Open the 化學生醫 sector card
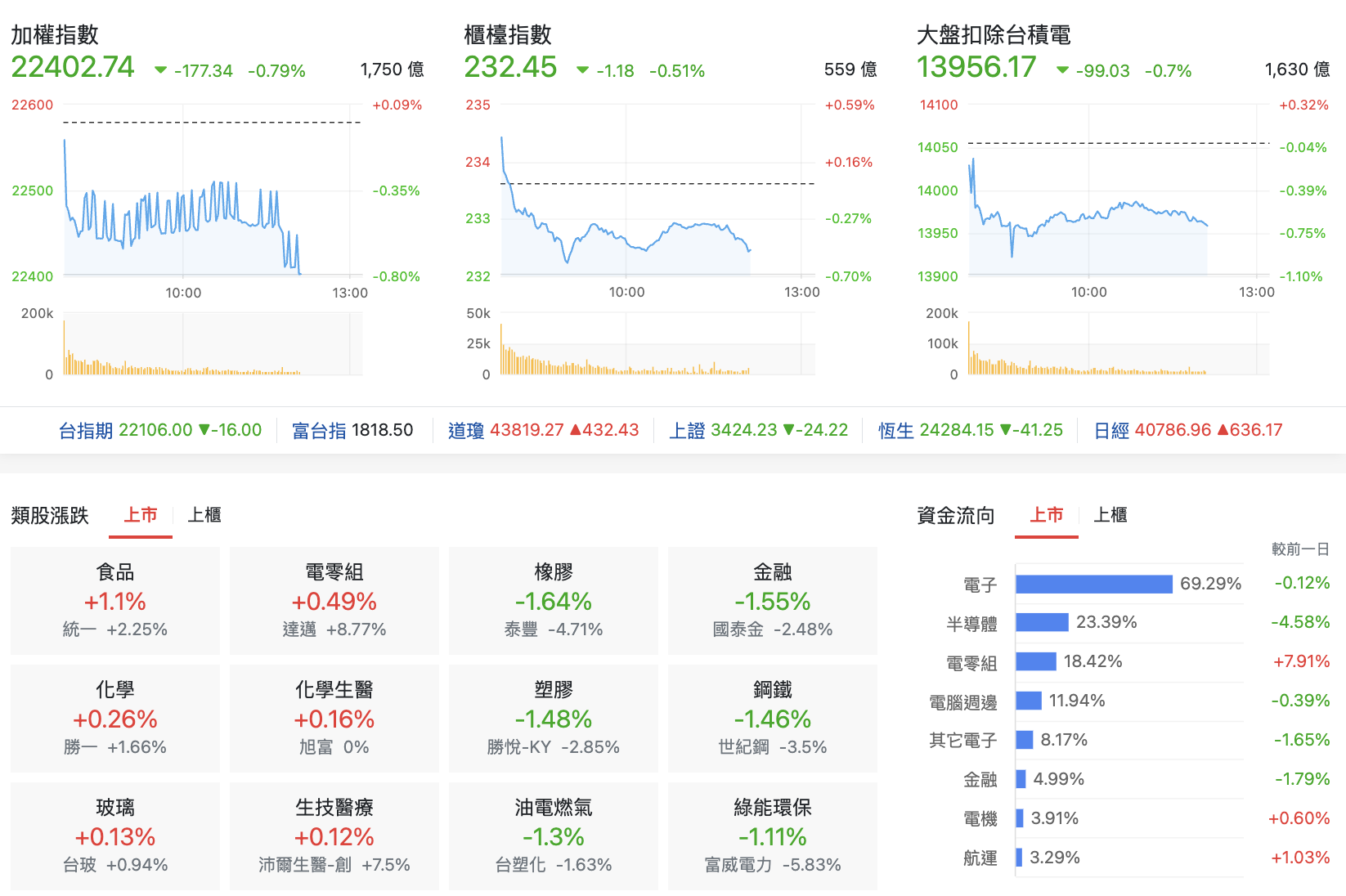This screenshot has width=1346, height=896. click(x=334, y=719)
